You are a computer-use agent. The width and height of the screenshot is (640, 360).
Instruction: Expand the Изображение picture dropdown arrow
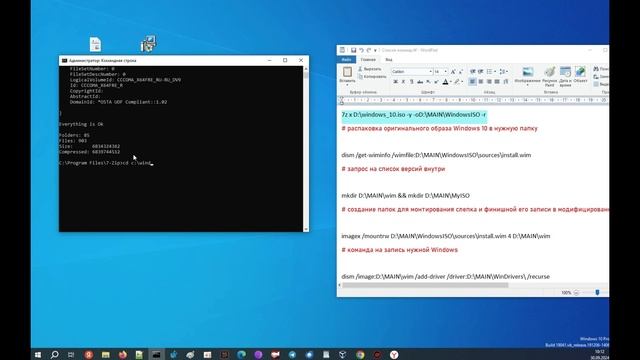point(528,85)
